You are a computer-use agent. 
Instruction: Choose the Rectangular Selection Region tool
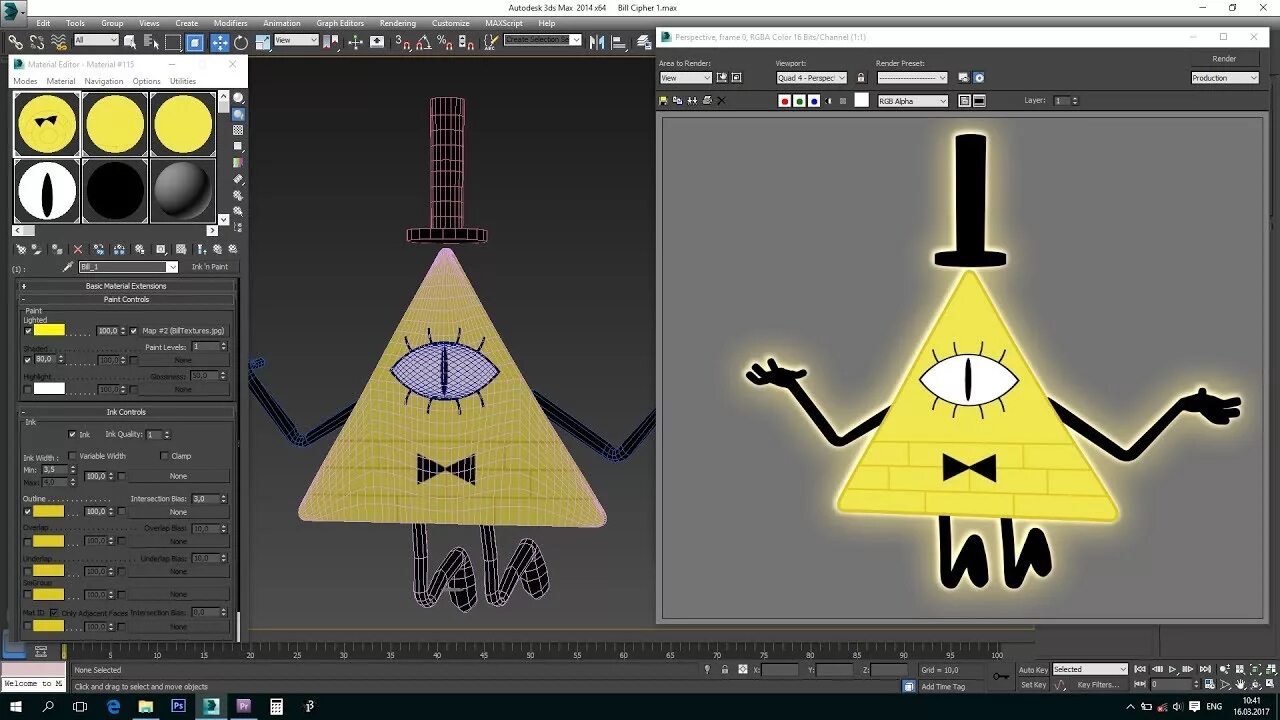pos(173,42)
